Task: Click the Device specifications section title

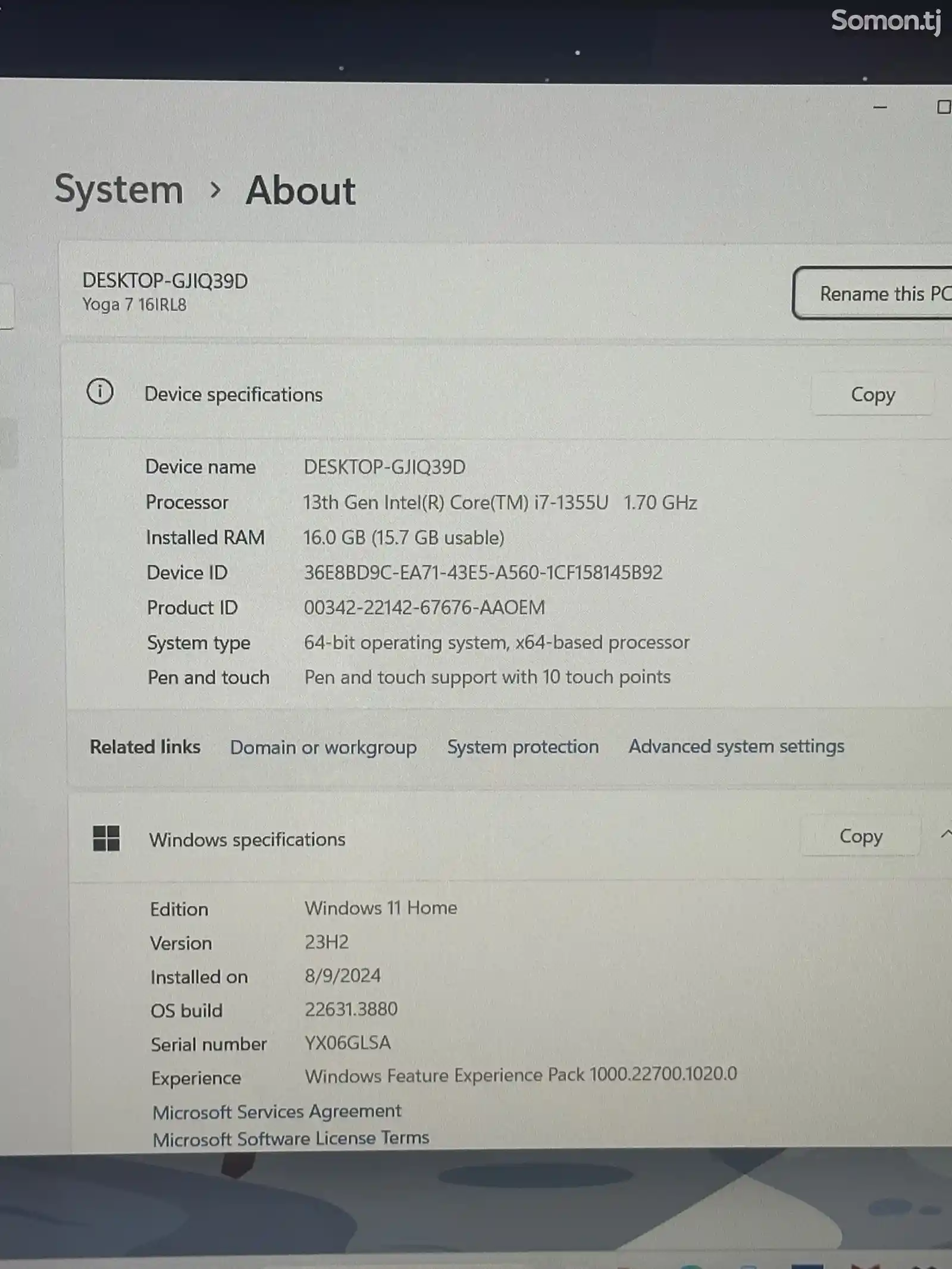Action: [x=233, y=394]
